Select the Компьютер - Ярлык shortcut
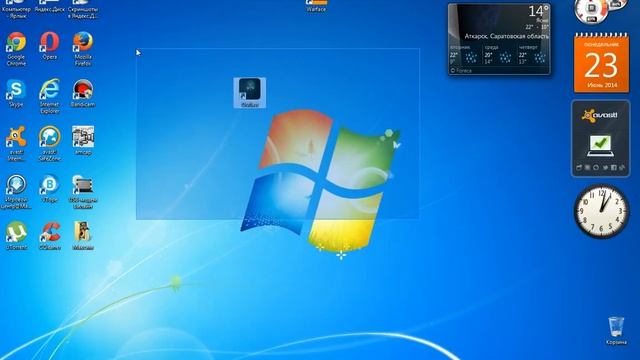Screen dimensions: 640x360 pyautogui.click(x=16, y=10)
